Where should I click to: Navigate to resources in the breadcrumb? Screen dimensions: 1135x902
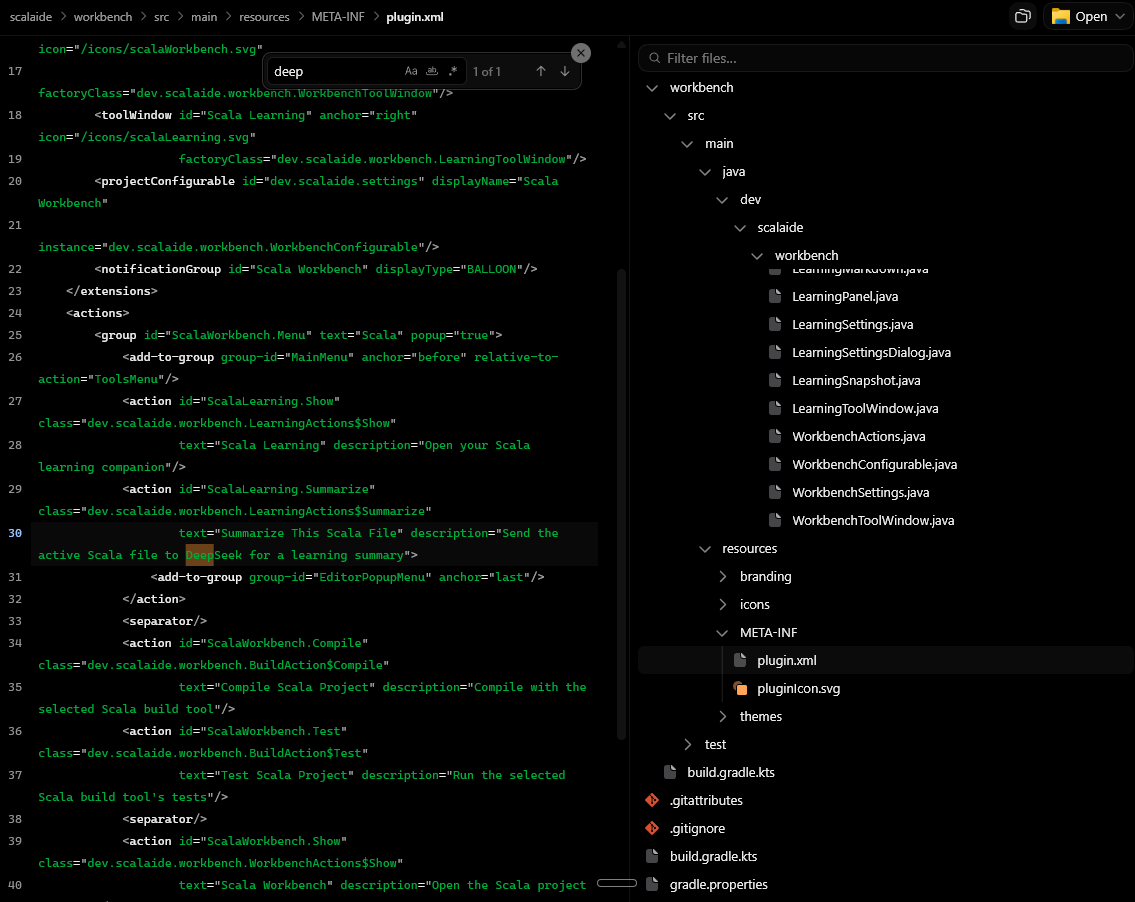tap(264, 17)
